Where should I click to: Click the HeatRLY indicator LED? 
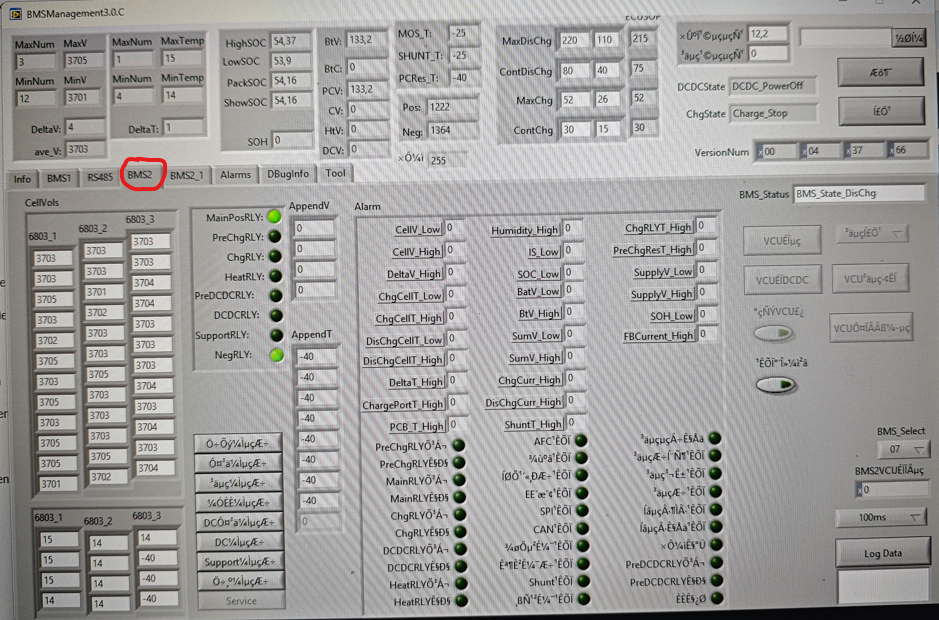click(x=274, y=276)
